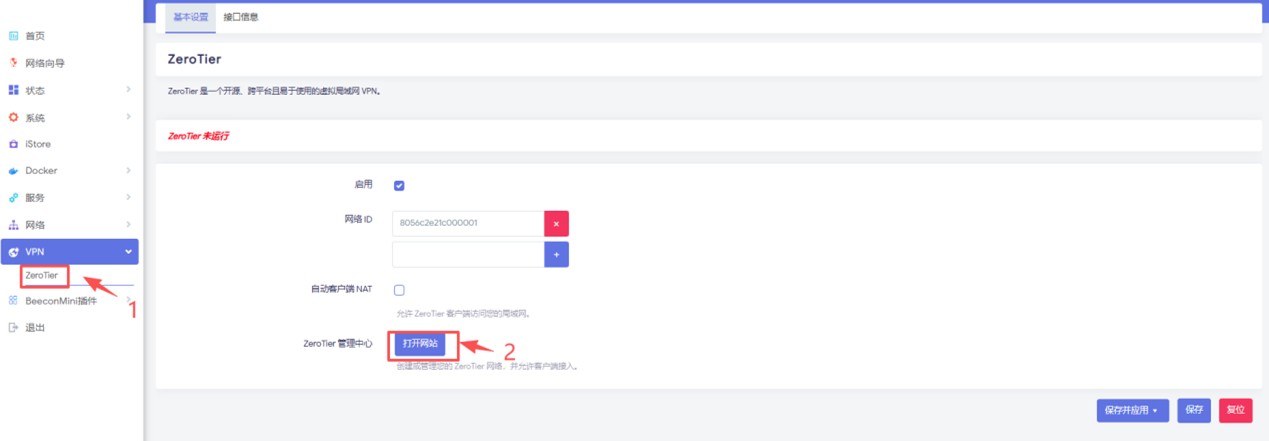Click the empty network ID input field
The height and width of the screenshot is (441, 1269).
pos(467,255)
